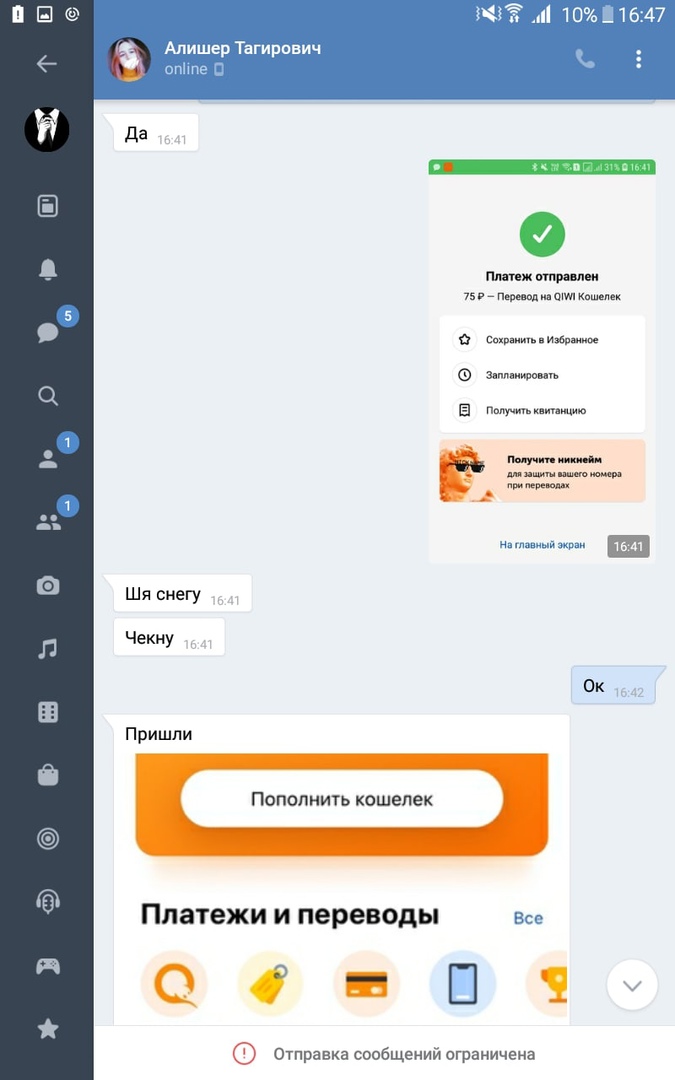Open the search magnifier icon
Image resolution: width=675 pixels, height=1080 pixels.
pyautogui.click(x=48, y=395)
